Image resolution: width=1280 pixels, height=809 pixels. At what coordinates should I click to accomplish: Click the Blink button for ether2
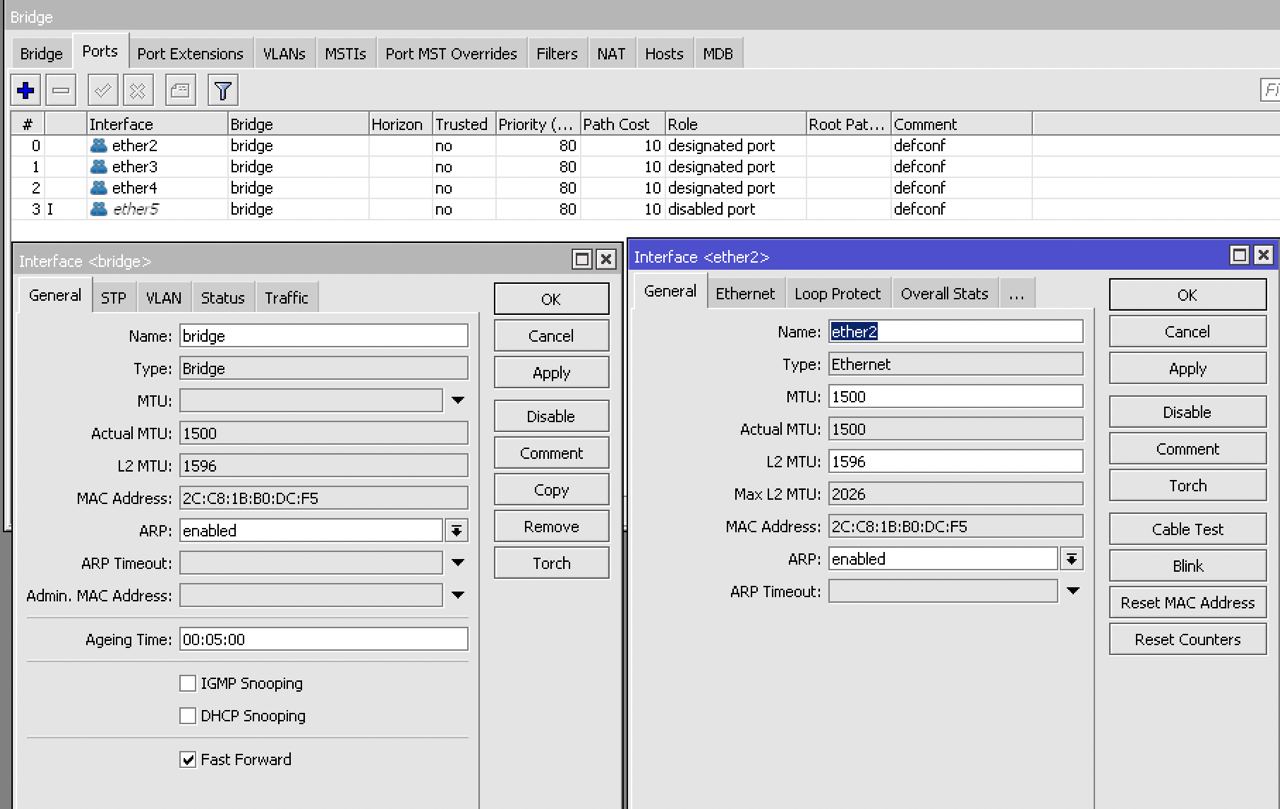click(x=1187, y=566)
